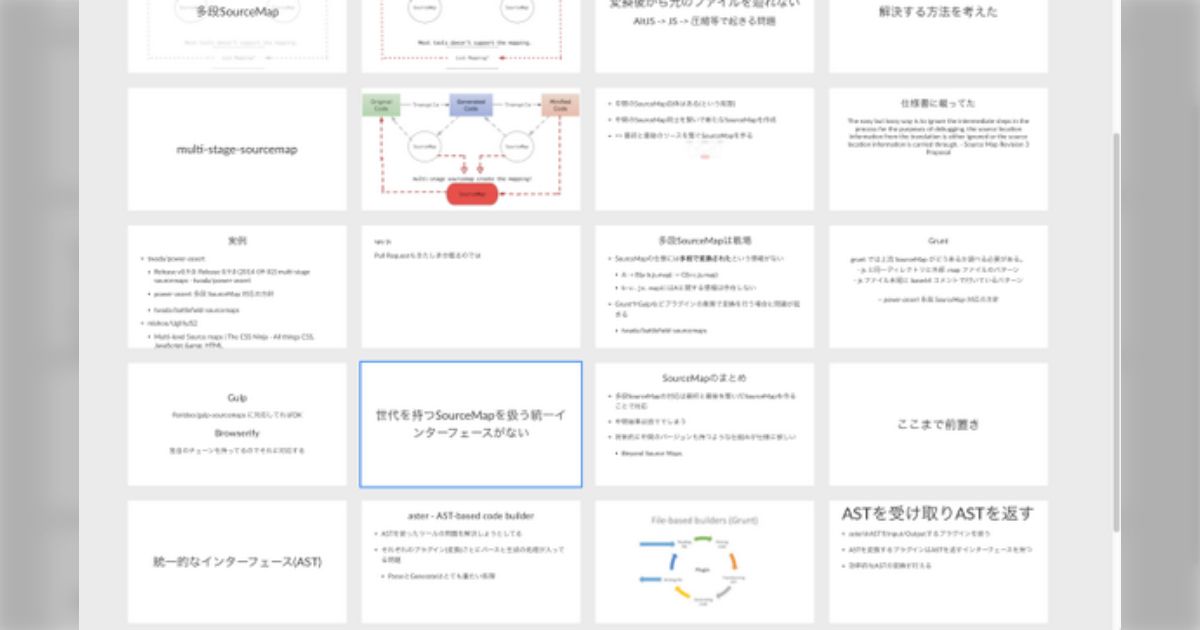Select the 実例 slide thumbnail
Viewport: 1200px width, 630px height.
[237, 286]
